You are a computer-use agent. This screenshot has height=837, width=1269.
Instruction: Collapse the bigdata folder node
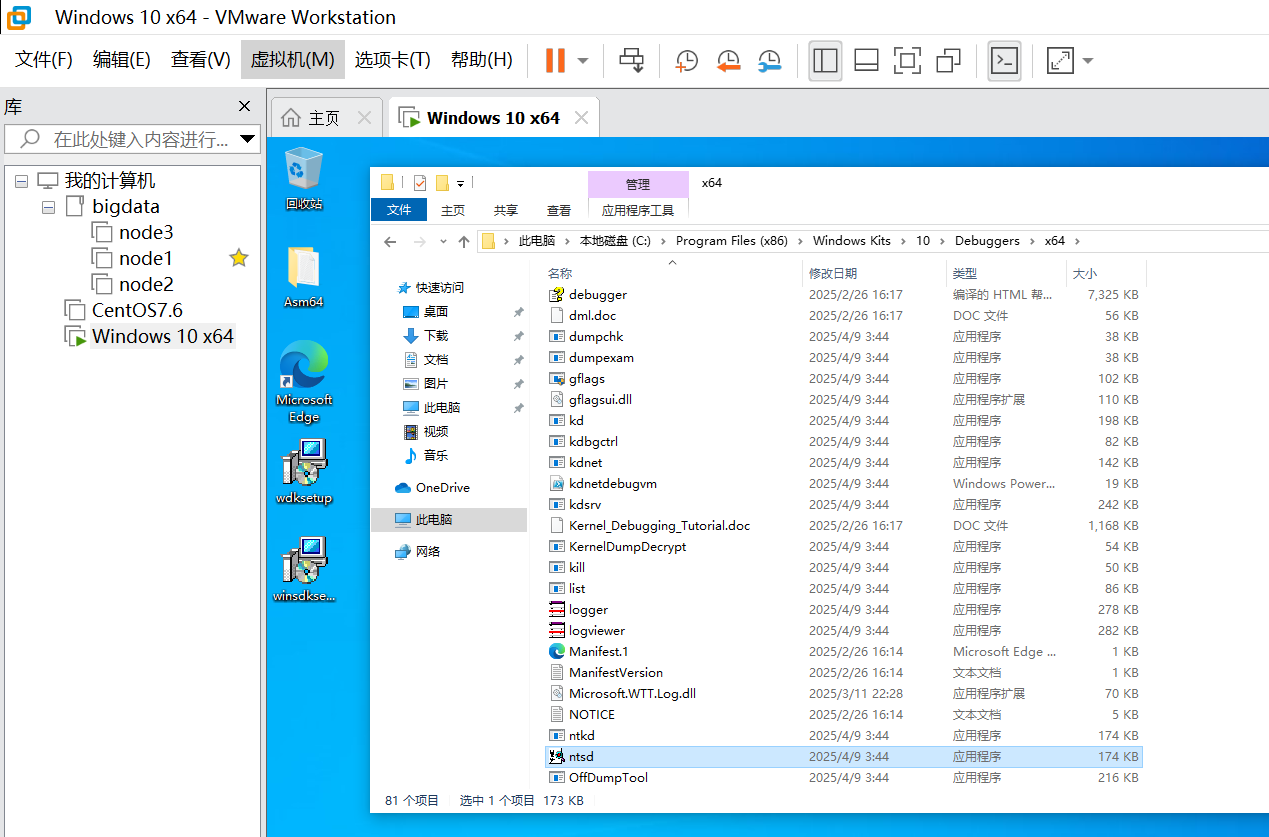click(x=48, y=207)
